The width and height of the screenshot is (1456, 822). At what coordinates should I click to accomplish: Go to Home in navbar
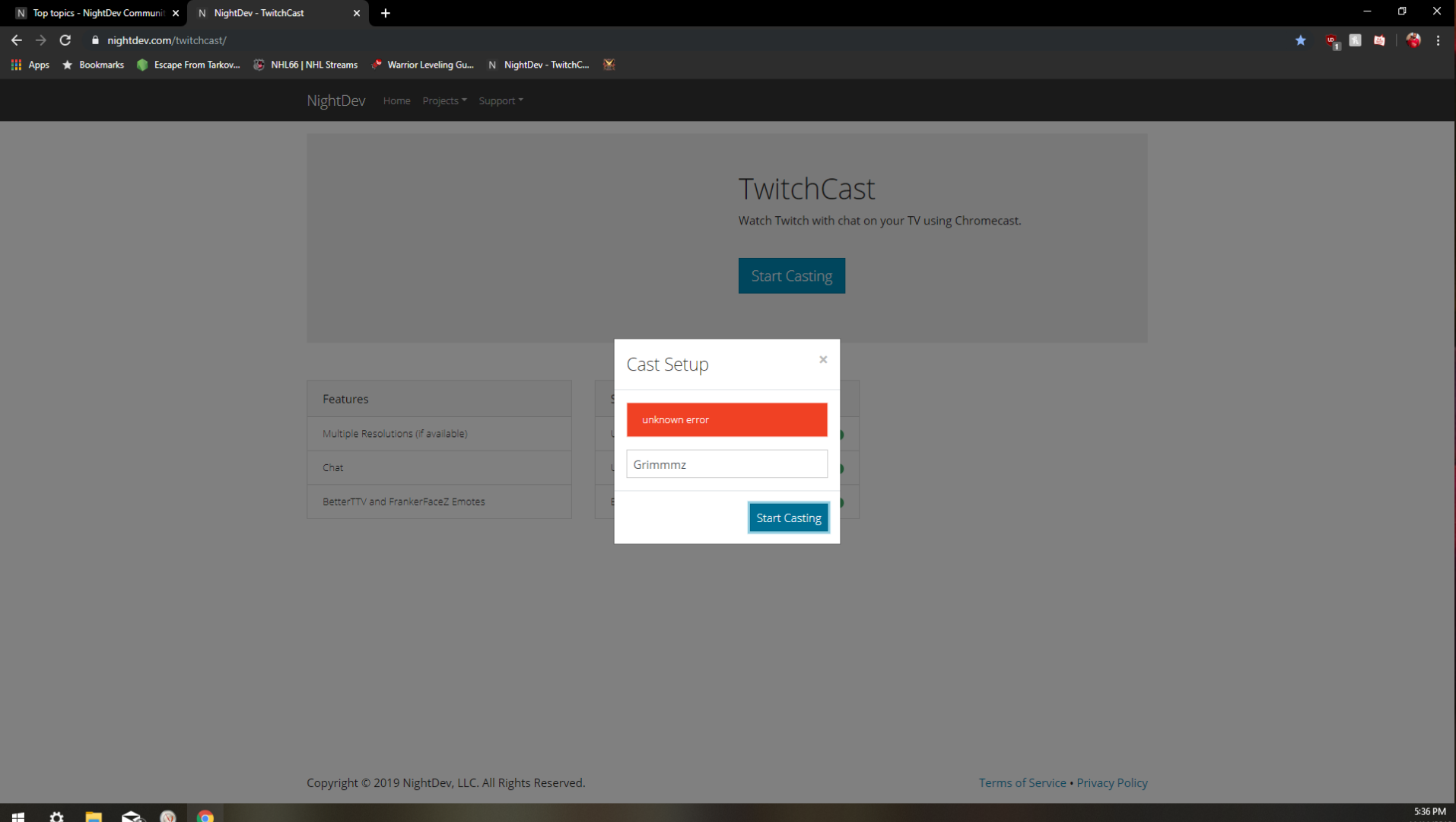(396, 100)
